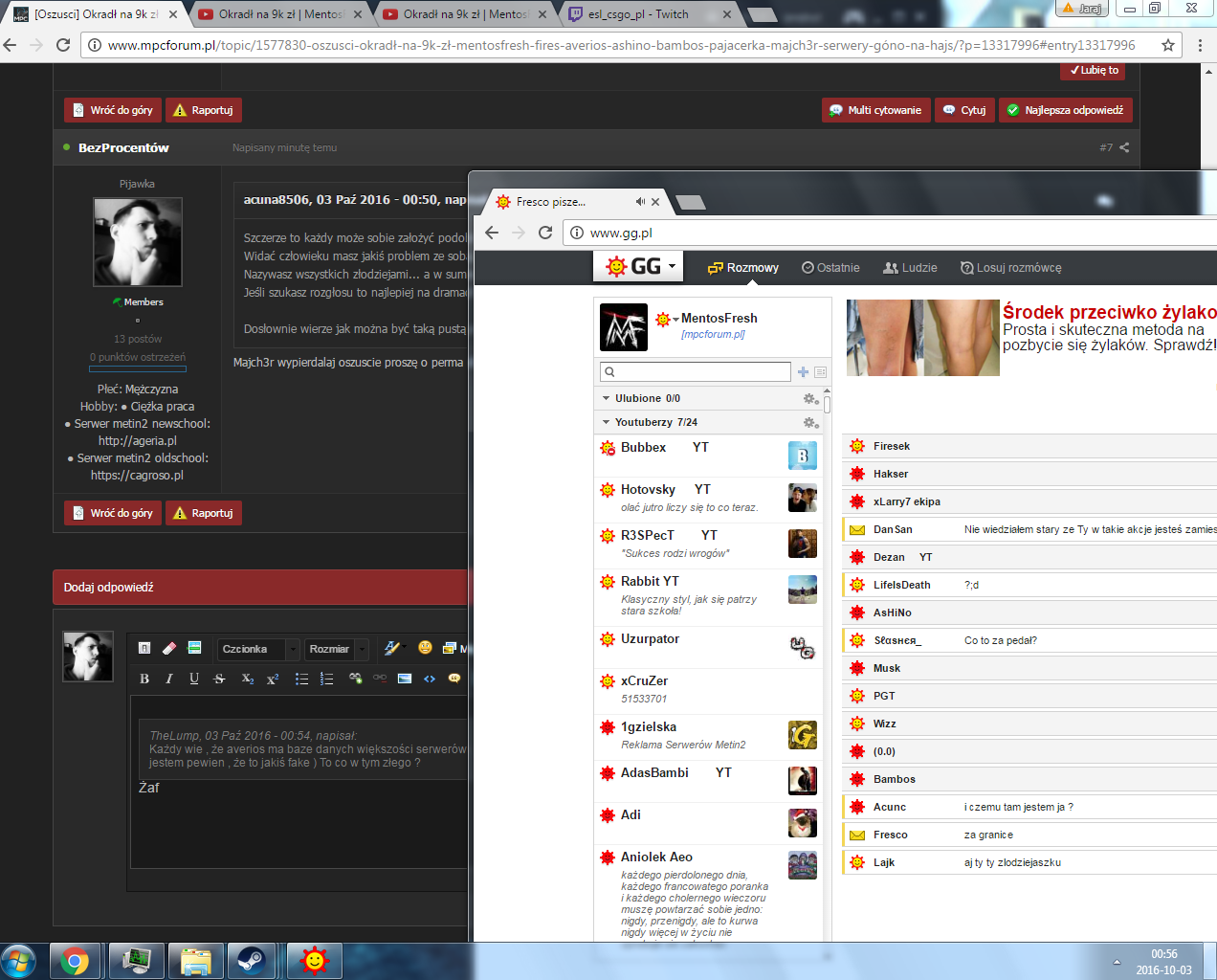Click the add contact plus icon
This screenshot has height=980, width=1217.
point(803,371)
